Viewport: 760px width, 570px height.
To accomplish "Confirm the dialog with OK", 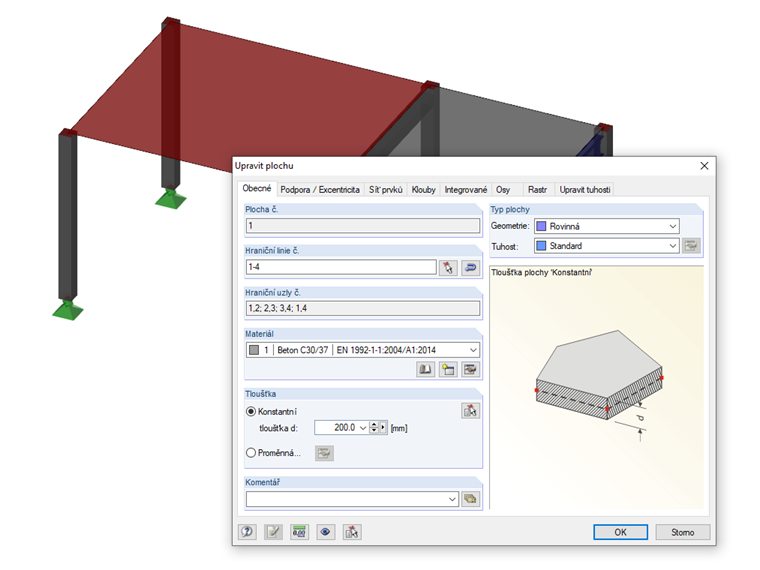I will pos(620,532).
